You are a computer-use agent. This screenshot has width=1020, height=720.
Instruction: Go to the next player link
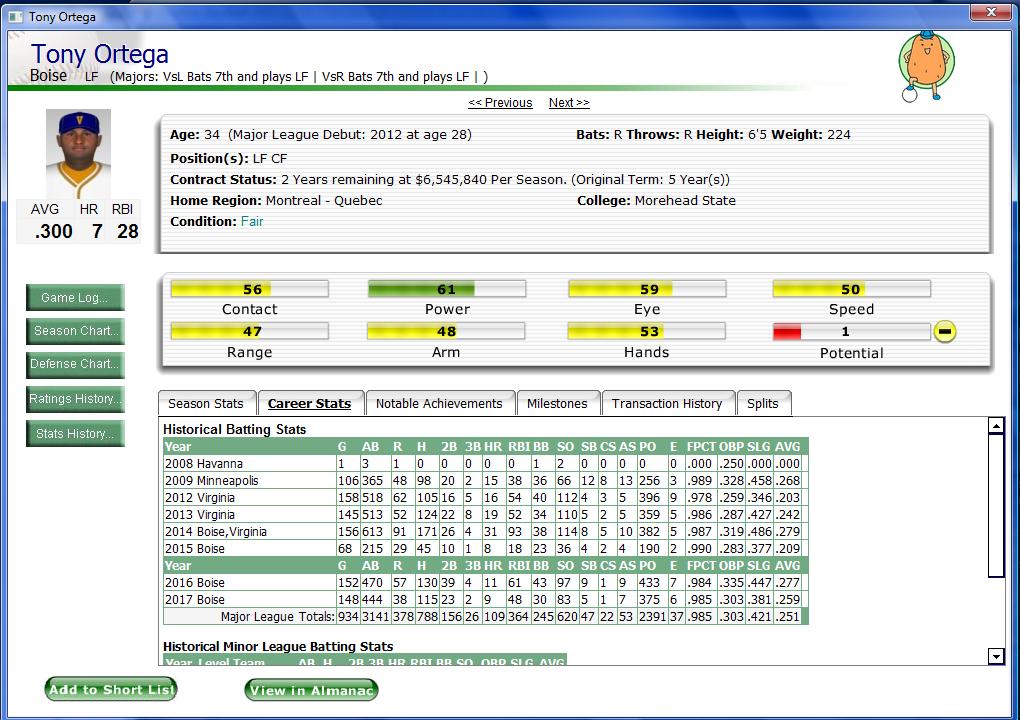click(568, 103)
